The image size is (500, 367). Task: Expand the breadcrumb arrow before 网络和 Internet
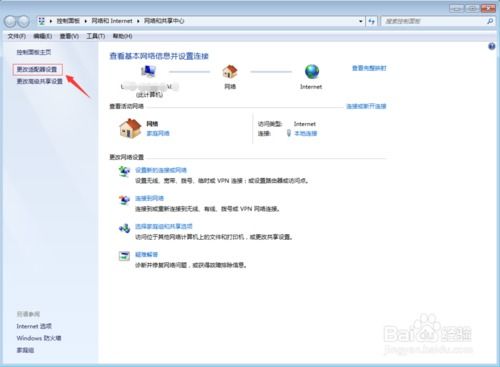(x=86, y=21)
